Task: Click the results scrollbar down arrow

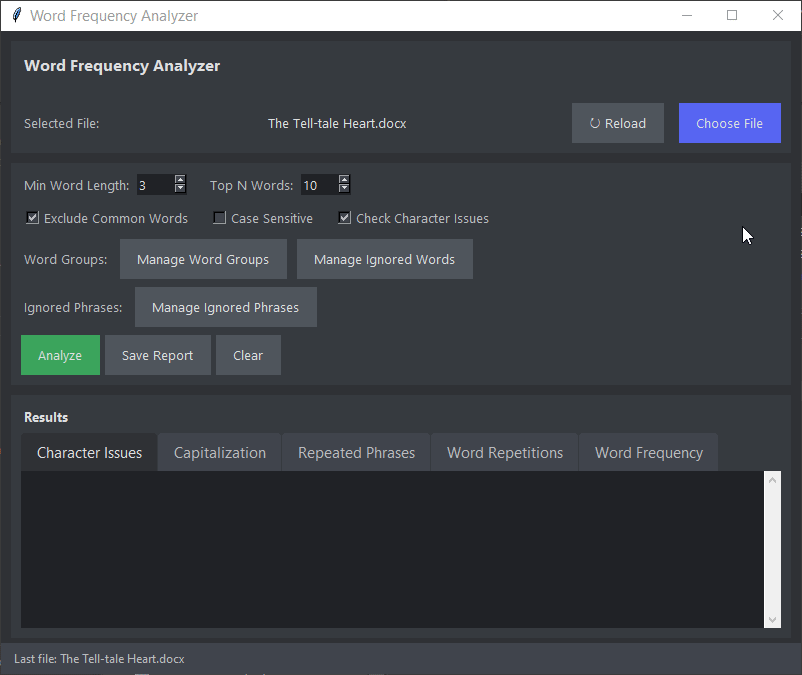Action: 772,620
